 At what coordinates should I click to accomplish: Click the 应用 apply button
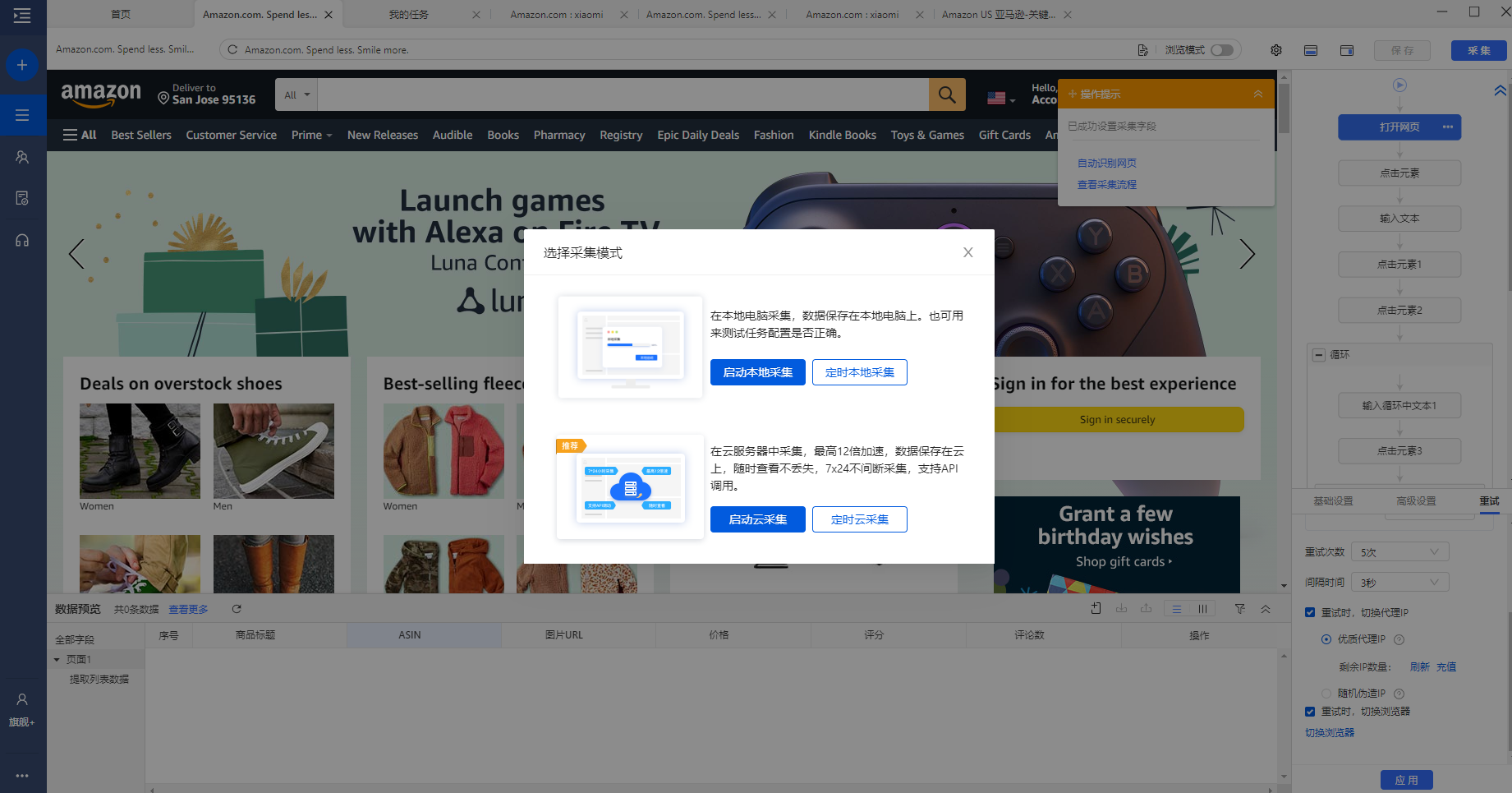(1407, 780)
